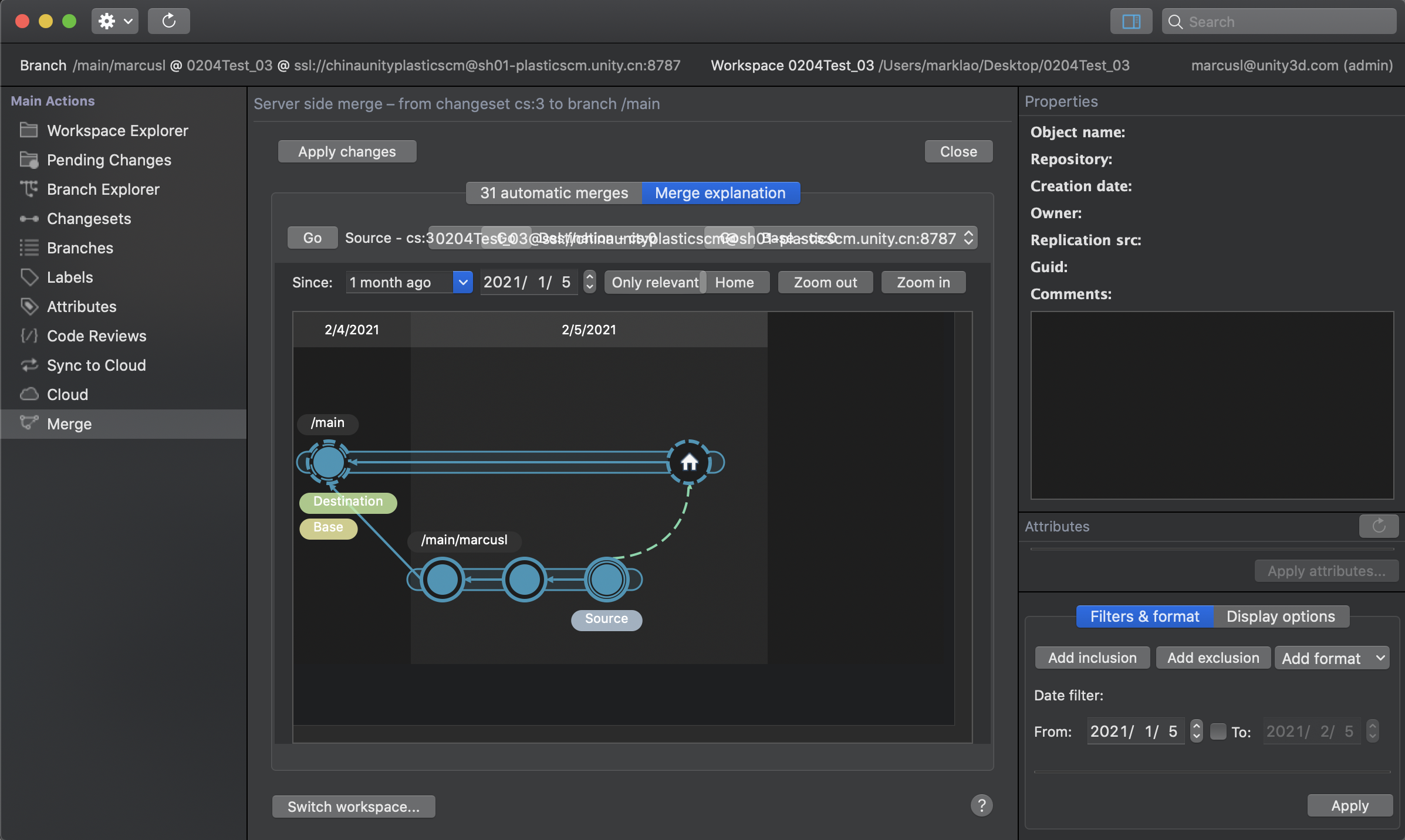Refresh the Attributes panel

tap(1379, 526)
